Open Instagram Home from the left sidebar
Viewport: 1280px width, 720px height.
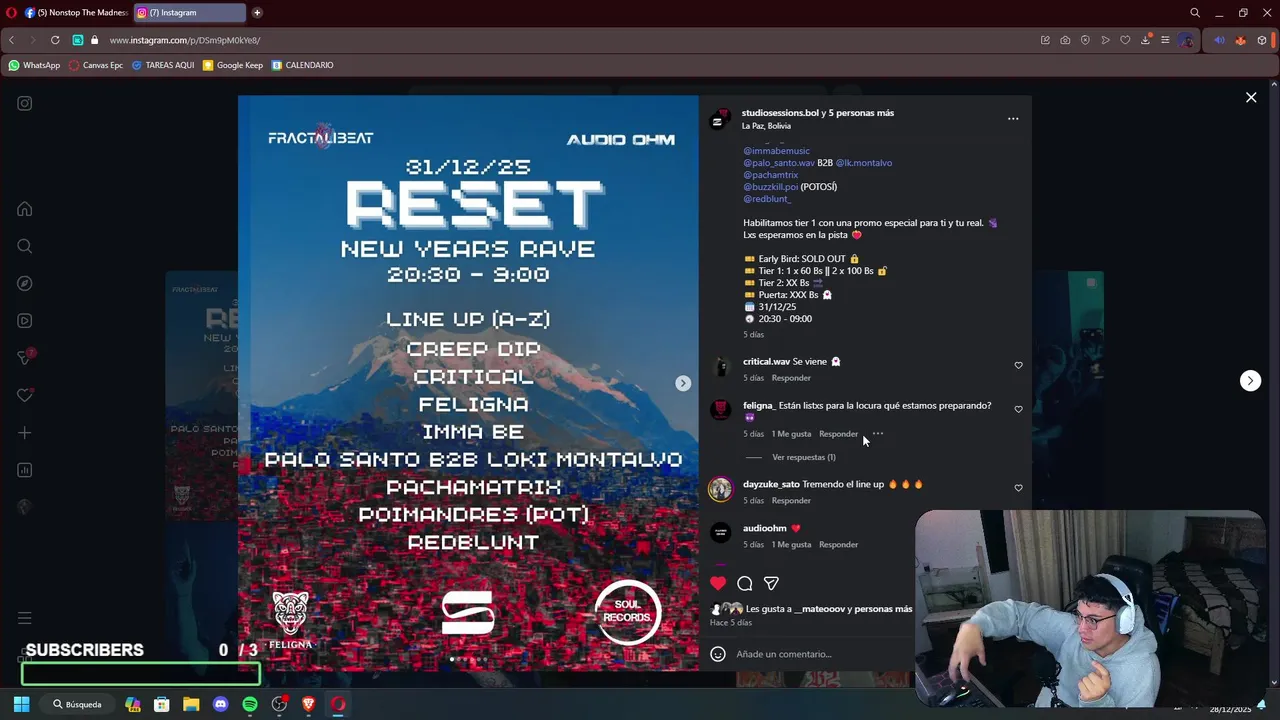pos(25,209)
